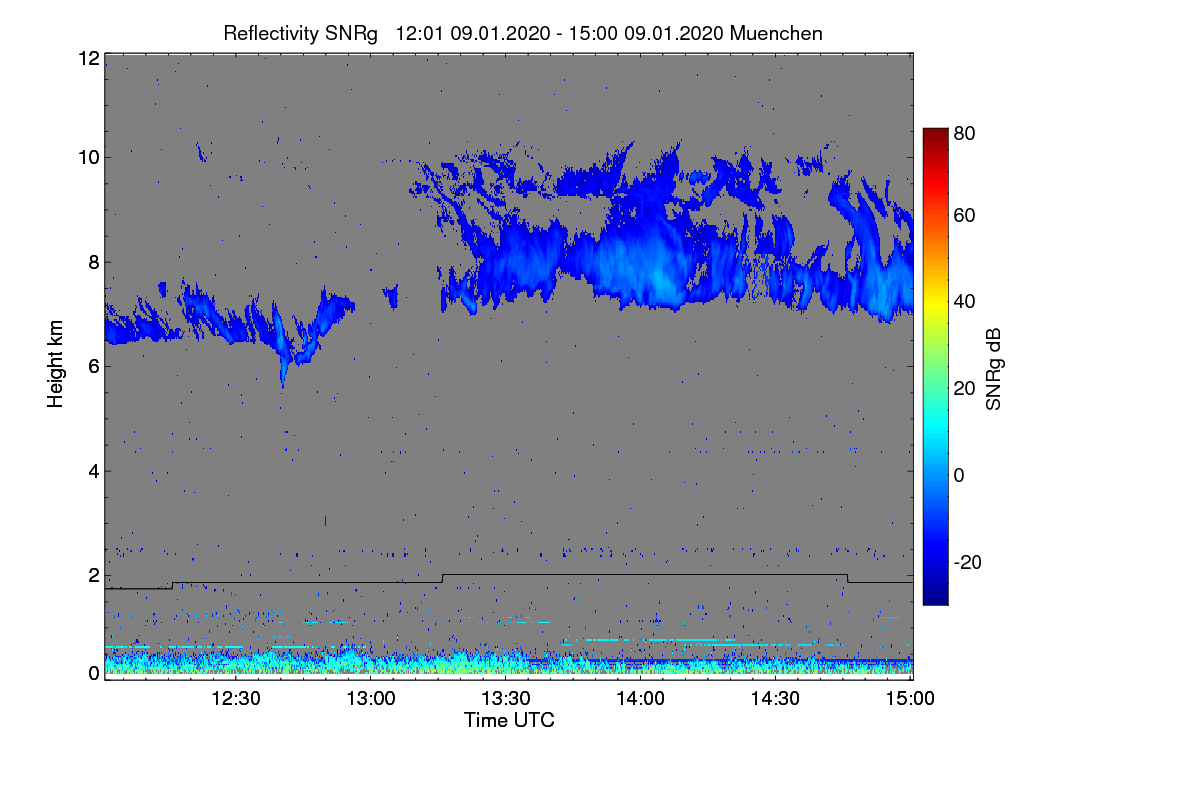Click the 8 km height tick label

coord(92,262)
